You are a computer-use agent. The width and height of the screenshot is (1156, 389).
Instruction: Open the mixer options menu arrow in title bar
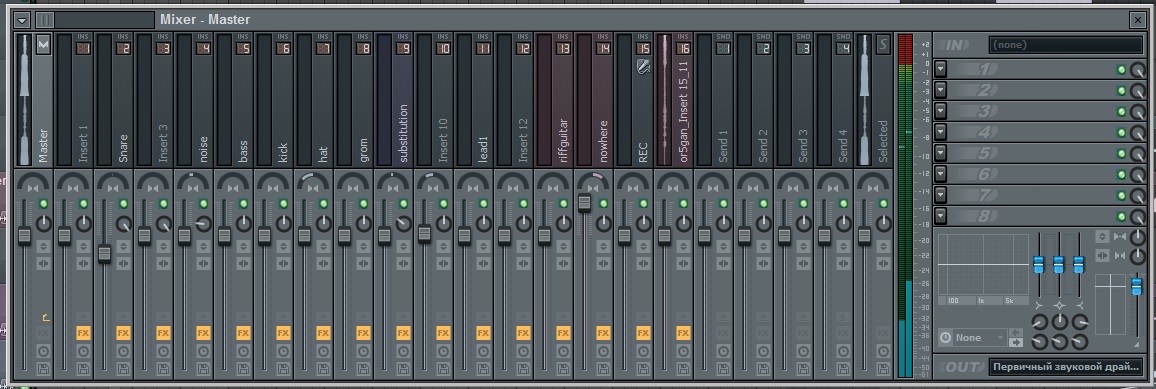(x=21, y=20)
